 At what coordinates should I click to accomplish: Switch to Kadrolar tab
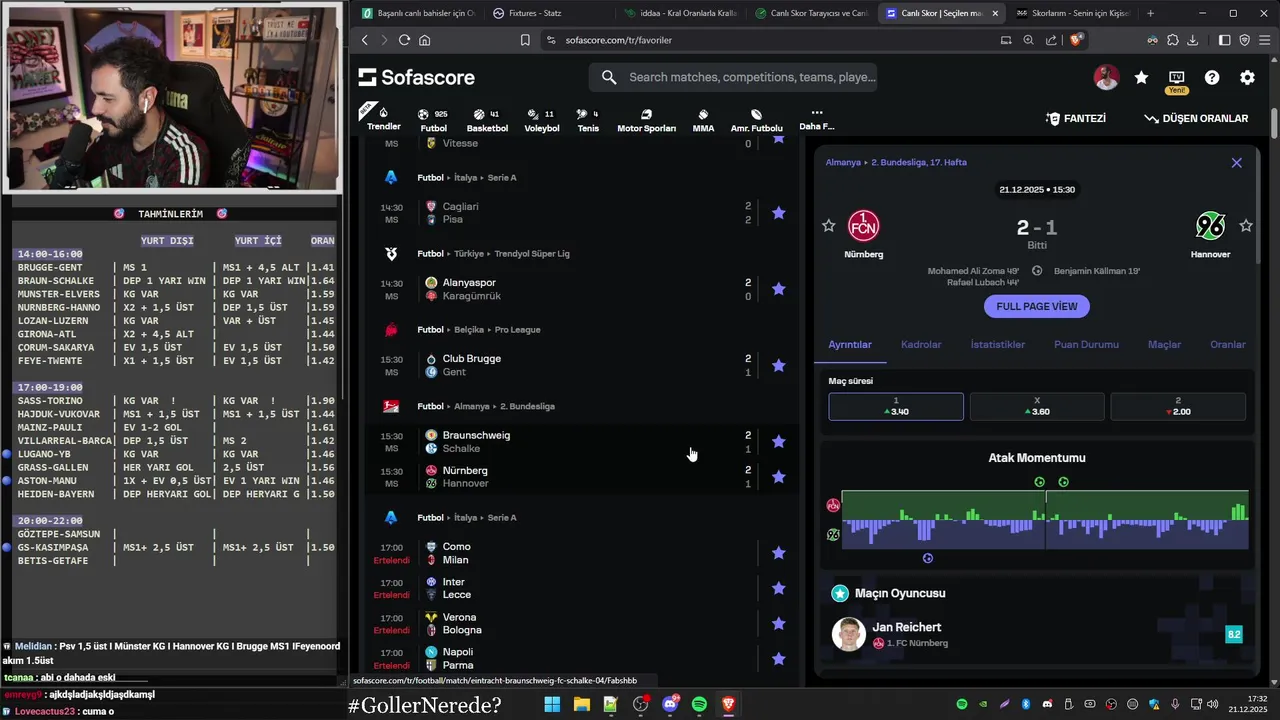point(921,344)
